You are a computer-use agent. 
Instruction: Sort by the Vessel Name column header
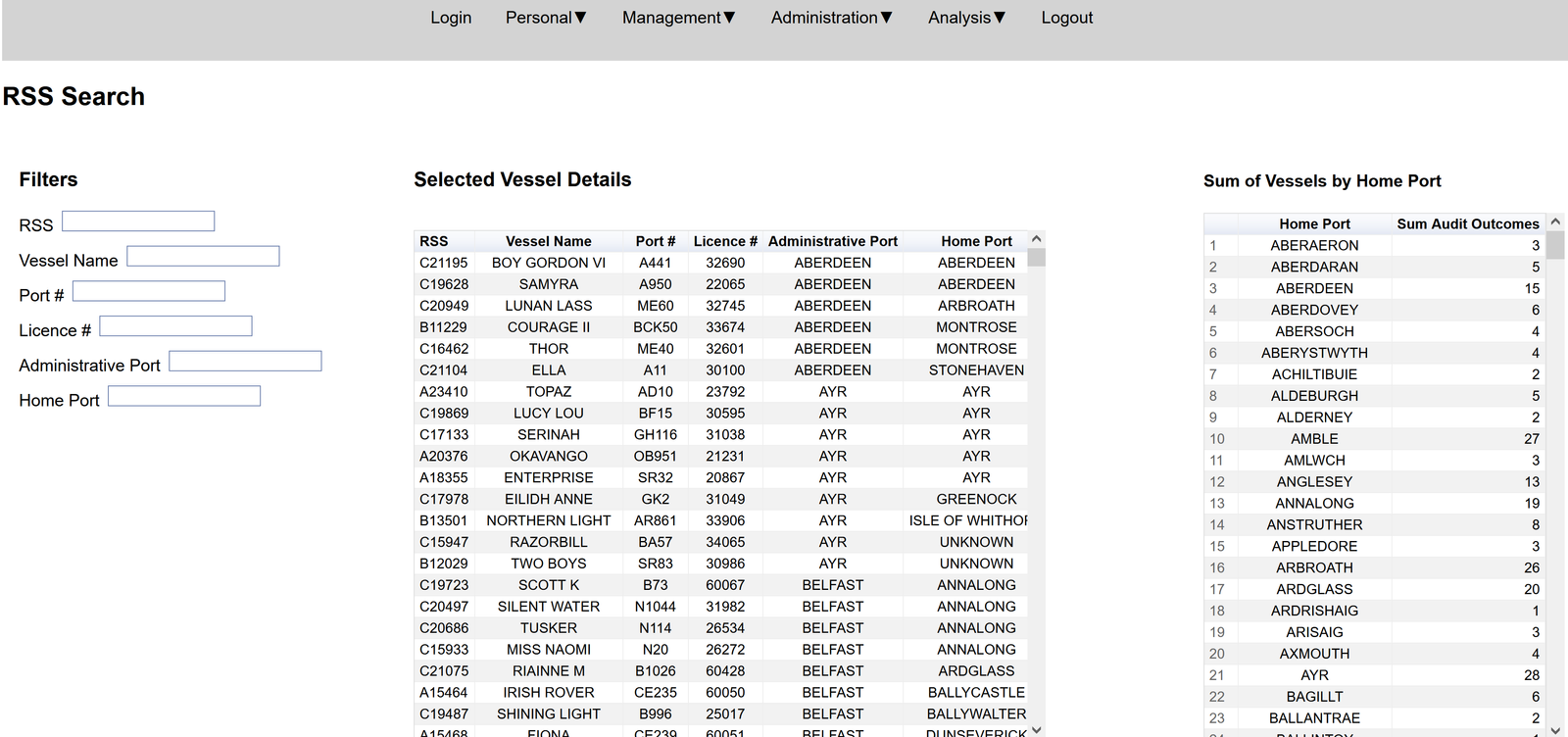(548, 241)
